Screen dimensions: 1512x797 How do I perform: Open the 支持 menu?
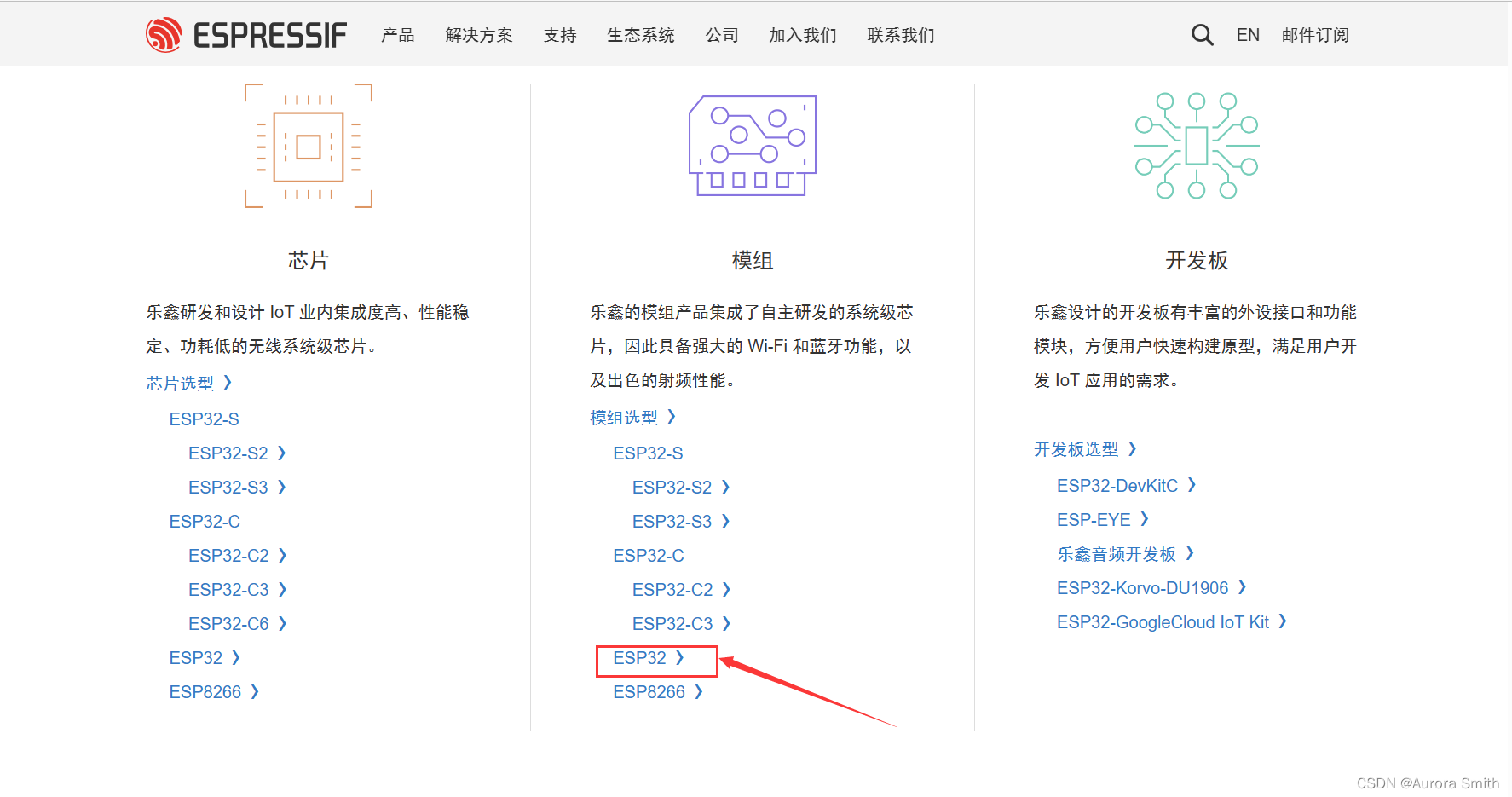(x=560, y=35)
